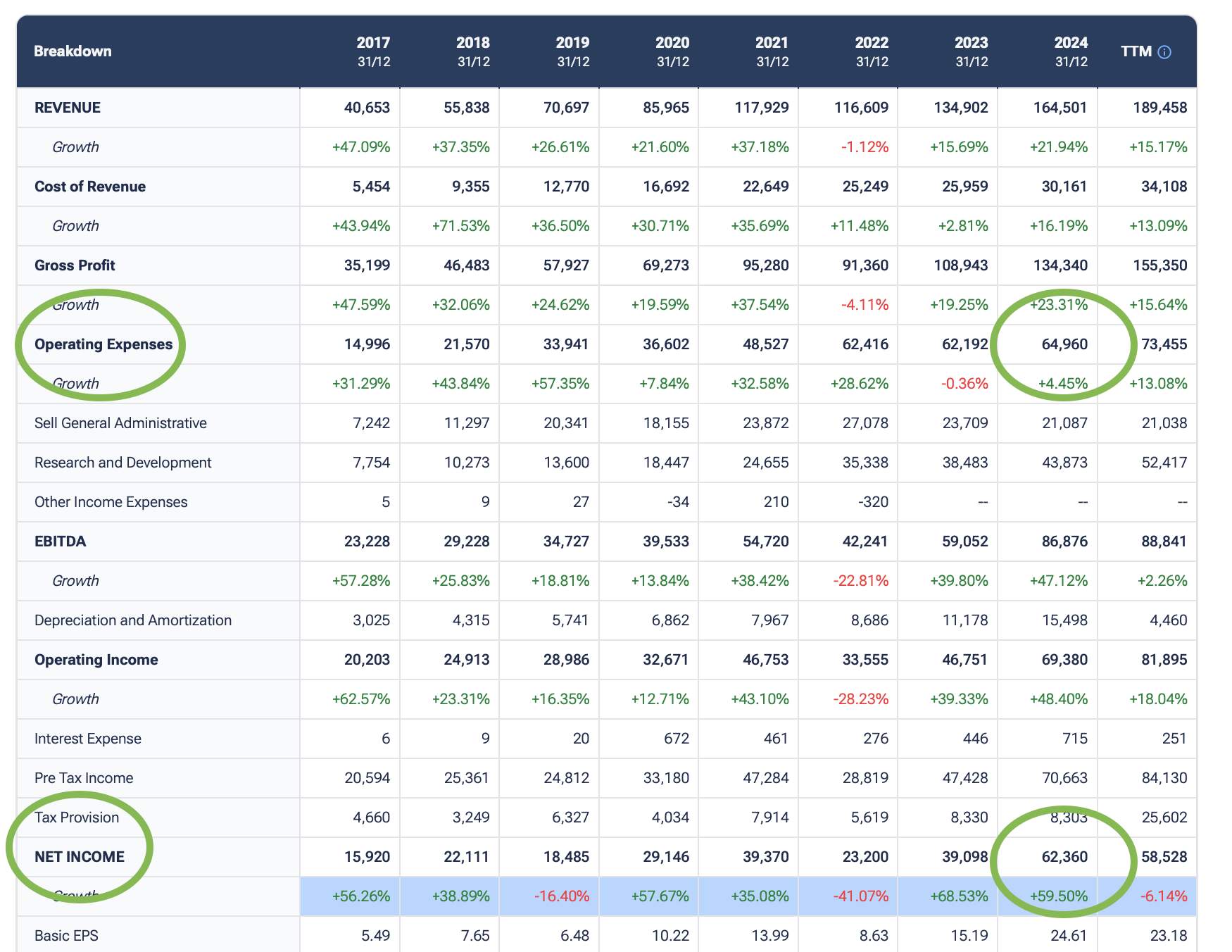Click the EBITDA row label
1232x952 pixels.
pyautogui.click(x=60, y=541)
